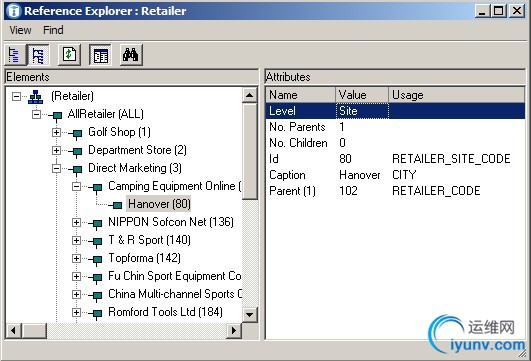Open the Find menu
This screenshot has width=531, height=361.
tap(53, 30)
